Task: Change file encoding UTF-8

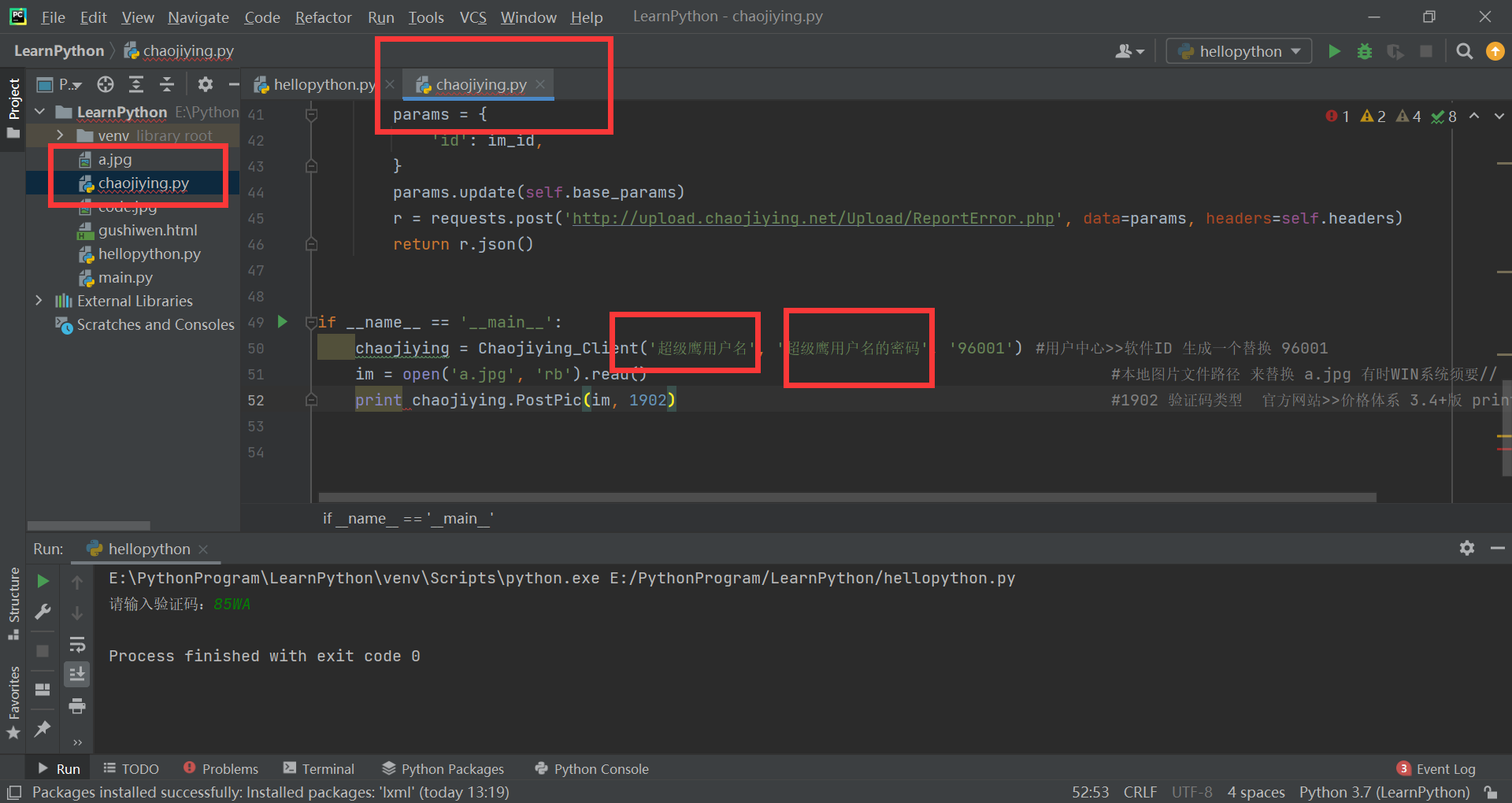Action: pyautogui.click(x=1191, y=792)
